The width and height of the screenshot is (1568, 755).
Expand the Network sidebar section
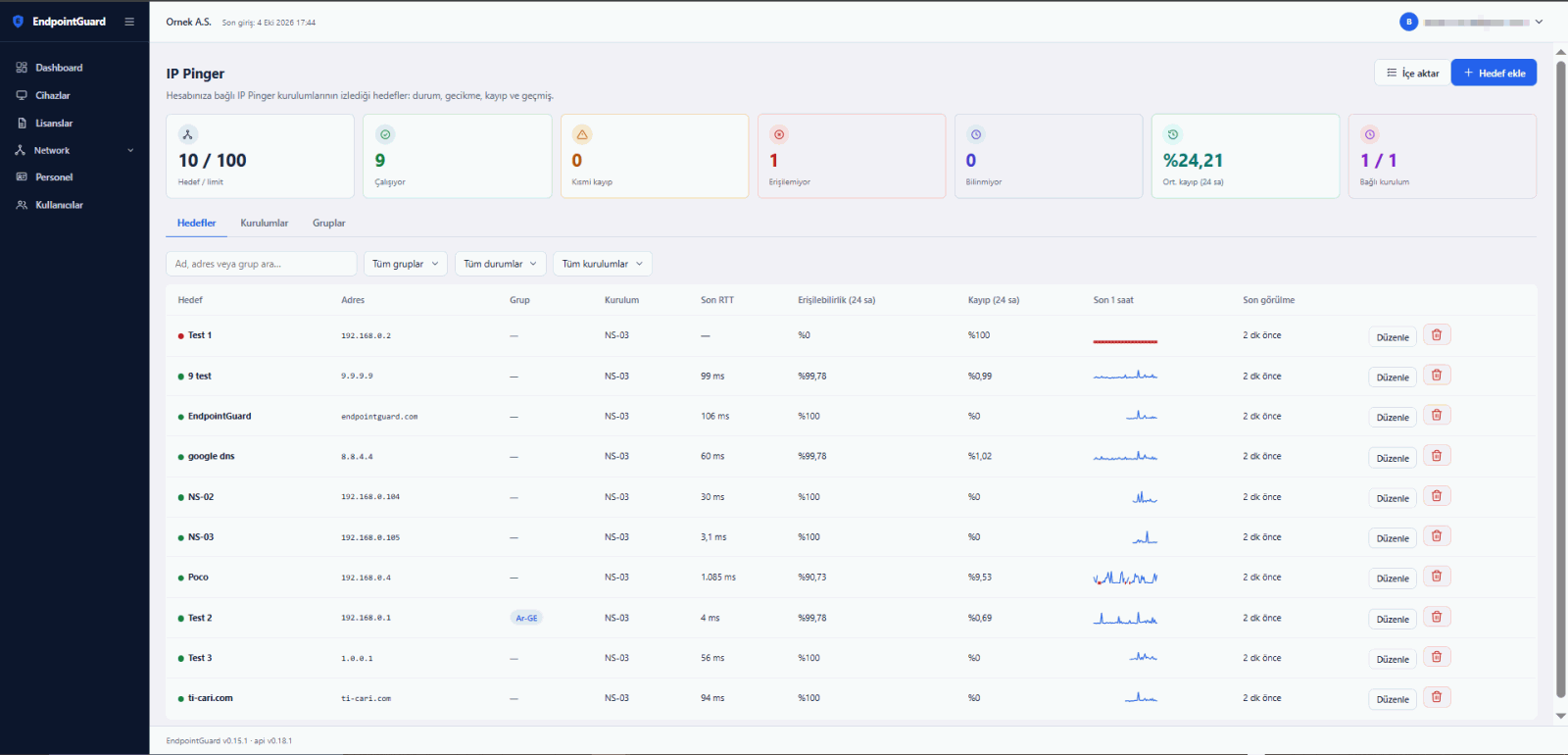(74, 150)
